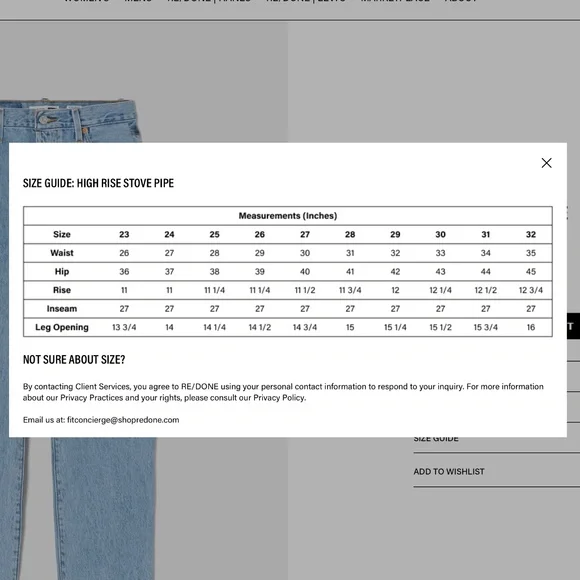Click leg opening value 13 3/4
The height and width of the screenshot is (580, 580).
click(124, 327)
